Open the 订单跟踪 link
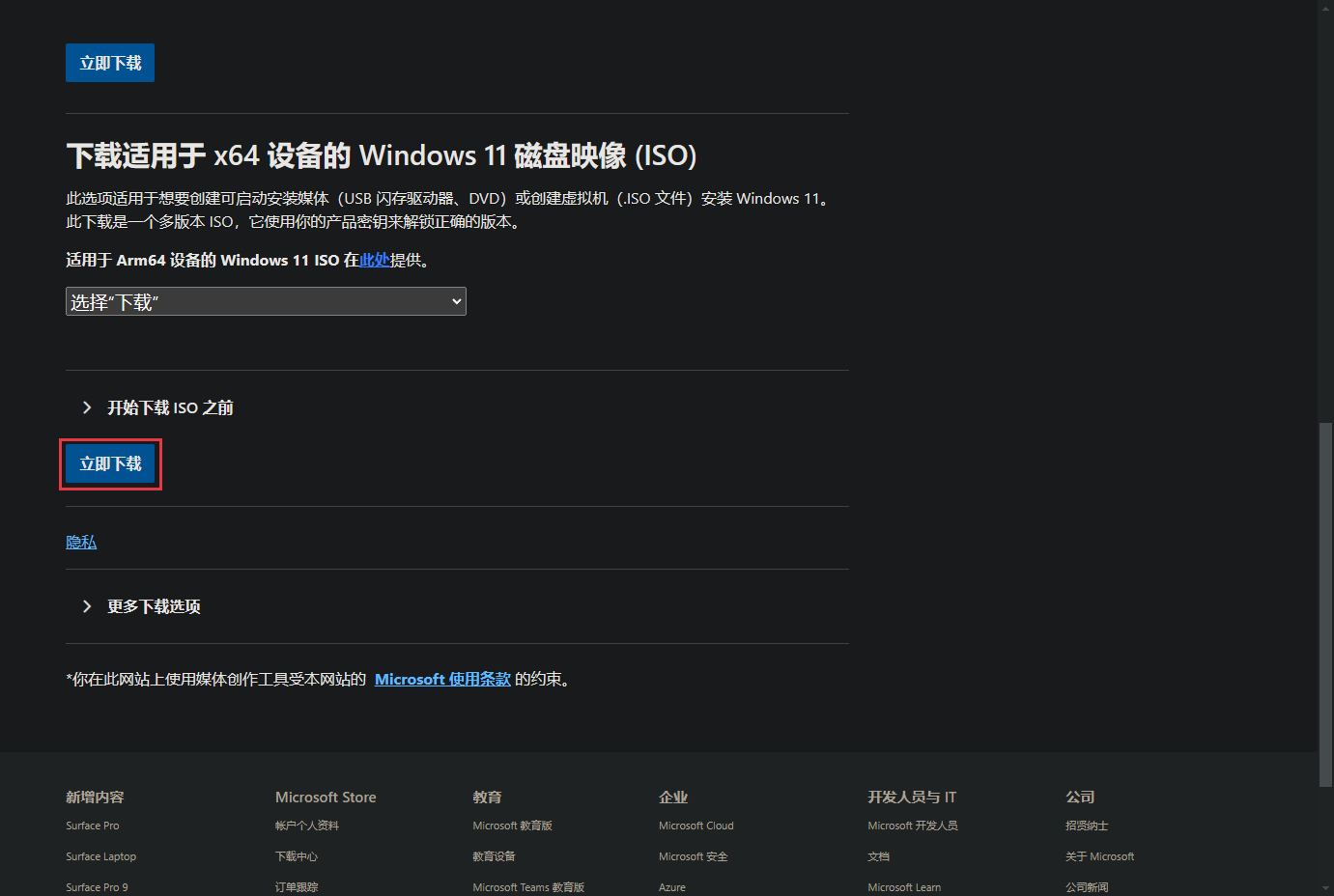Screen dimensions: 1334x896 (x=297, y=886)
